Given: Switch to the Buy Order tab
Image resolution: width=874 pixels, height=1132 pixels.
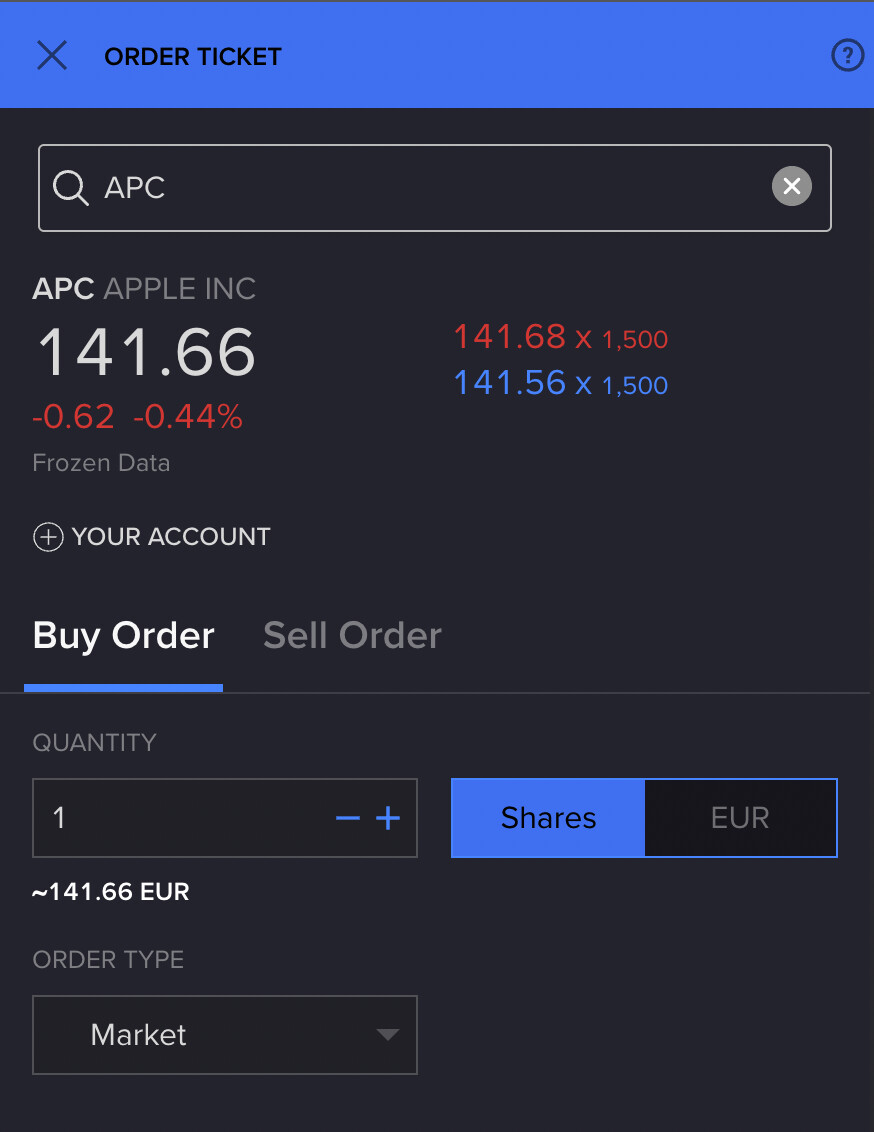Looking at the screenshot, I should (124, 636).
